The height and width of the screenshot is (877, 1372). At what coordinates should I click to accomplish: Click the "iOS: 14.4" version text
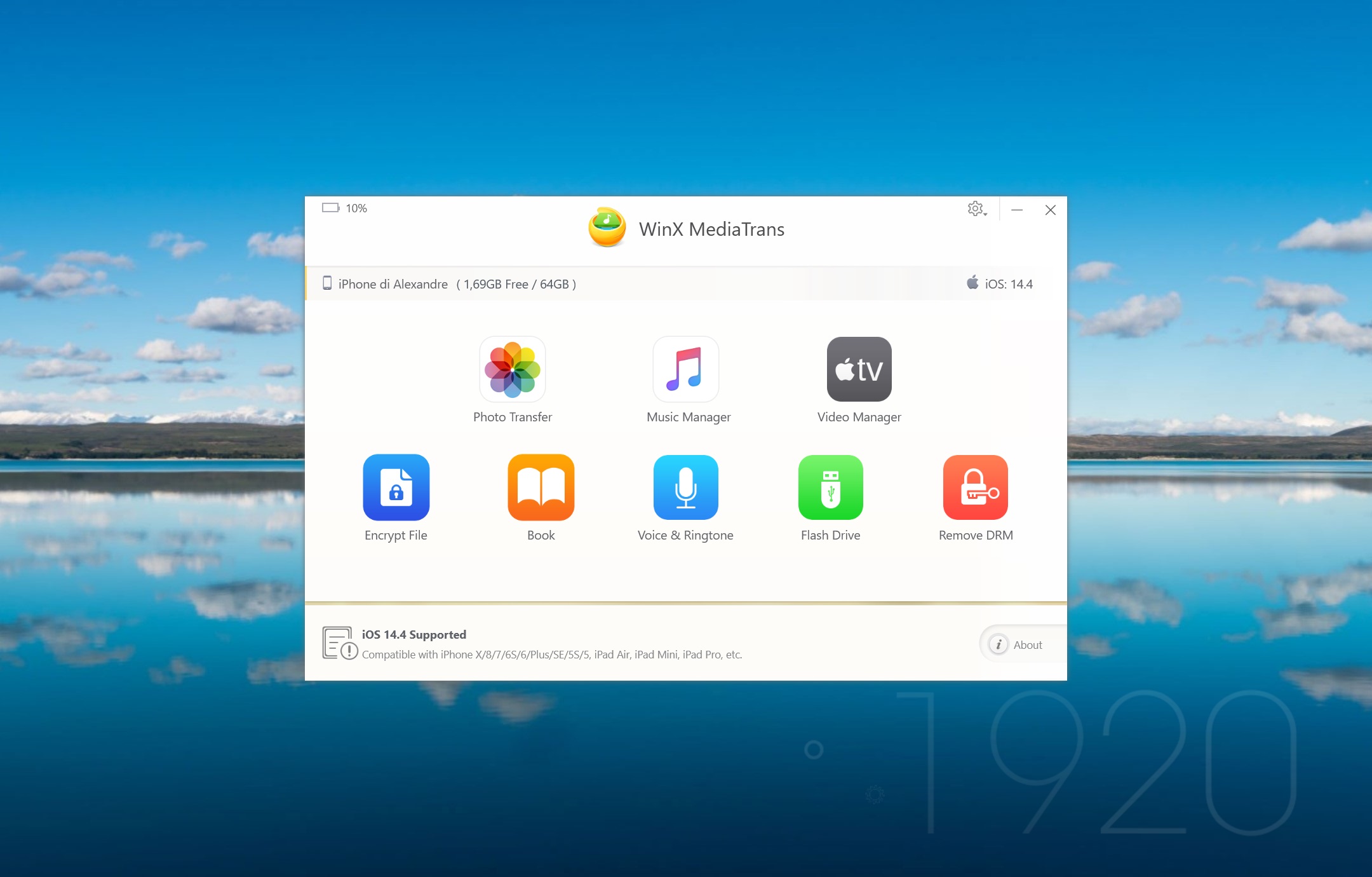1009,284
